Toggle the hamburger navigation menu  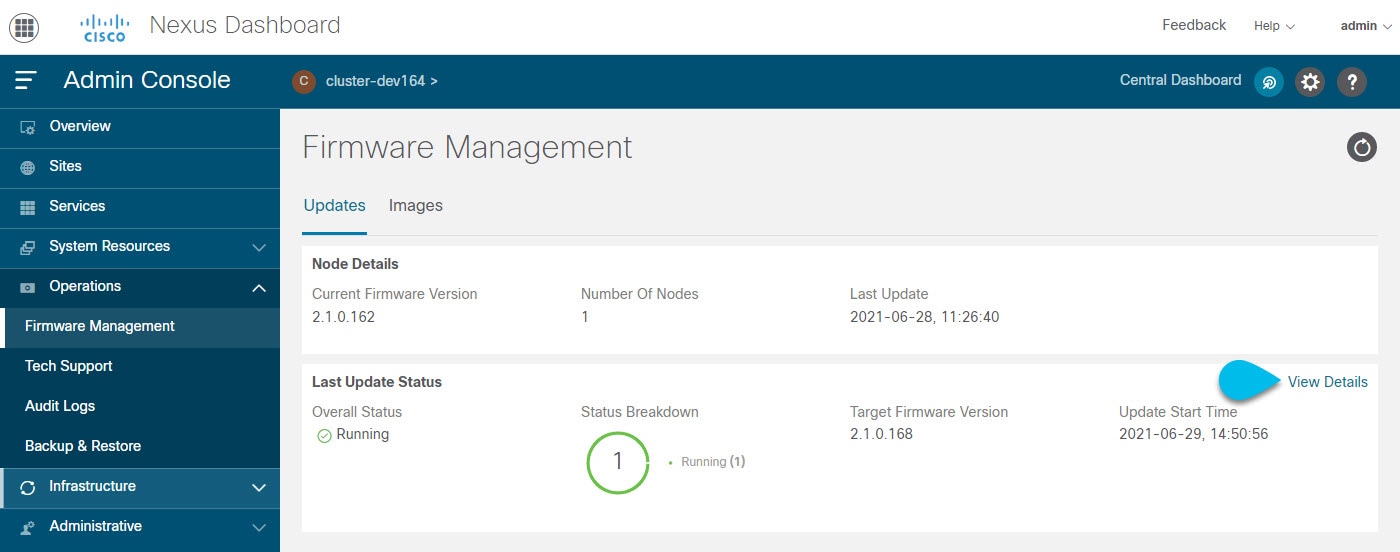[x=26, y=81]
